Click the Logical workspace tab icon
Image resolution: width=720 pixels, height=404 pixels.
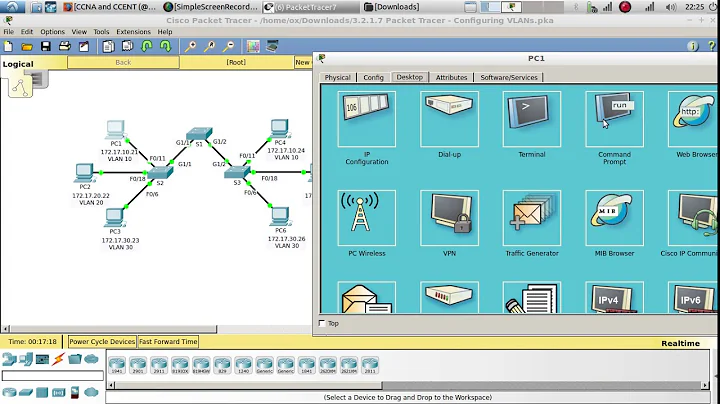tap(20, 86)
